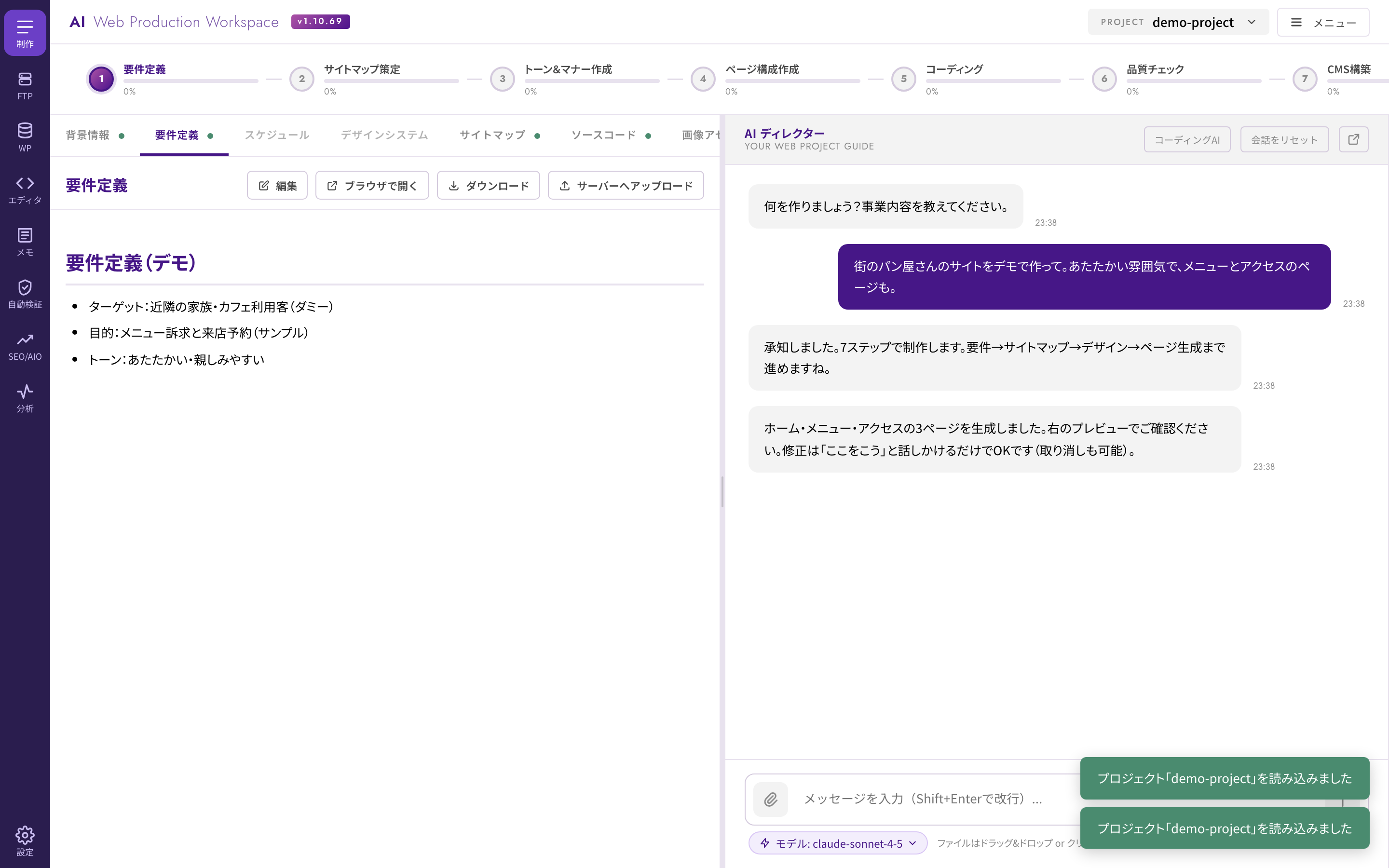Click the 目的:メニュー訴求 bullet line
This screenshot has height=868, width=1389.
click(199, 333)
